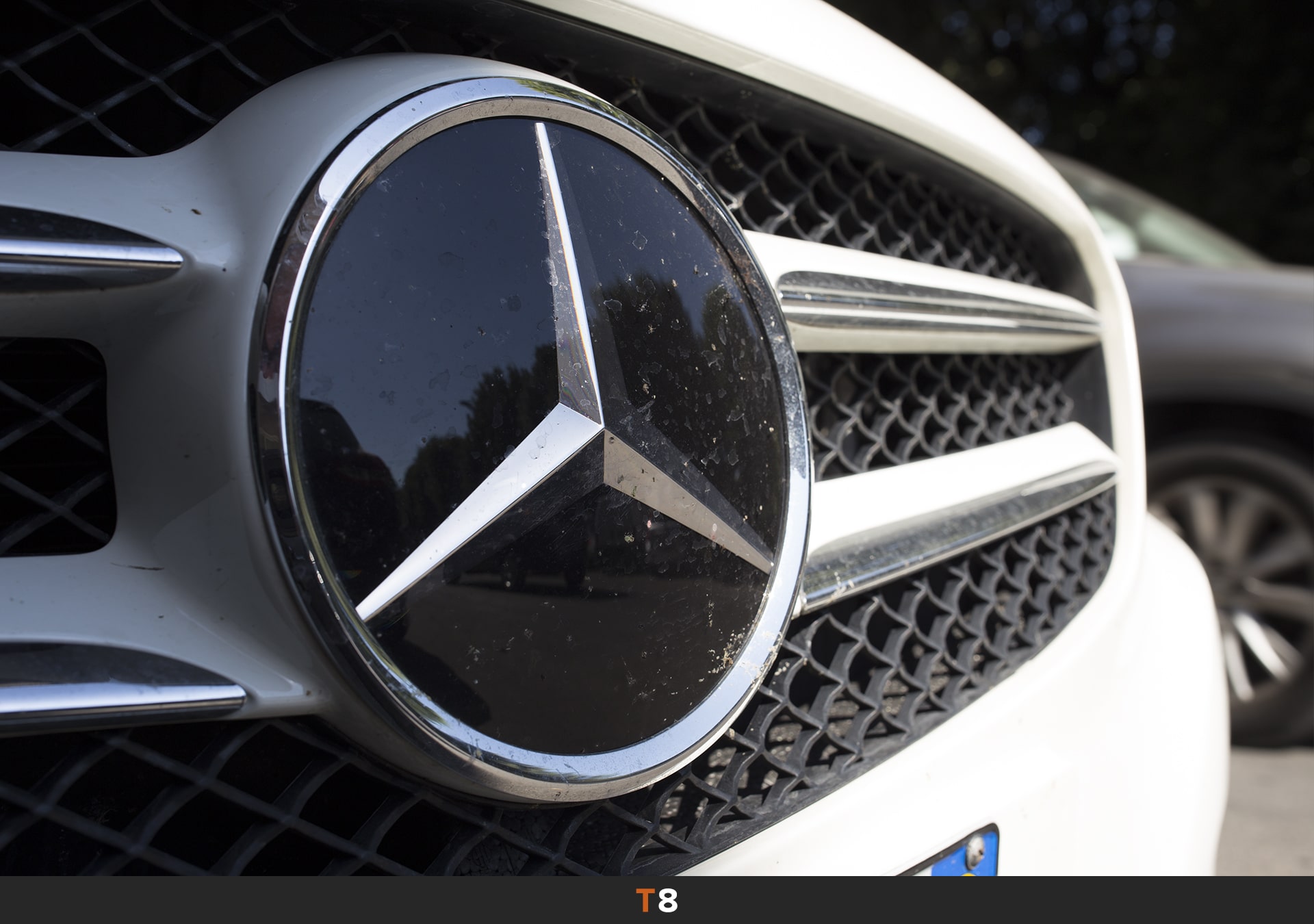This screenshot has height=924, width=1314.
Task: Click the Mercedes star emblem photo
Action: tap(657, 438)
